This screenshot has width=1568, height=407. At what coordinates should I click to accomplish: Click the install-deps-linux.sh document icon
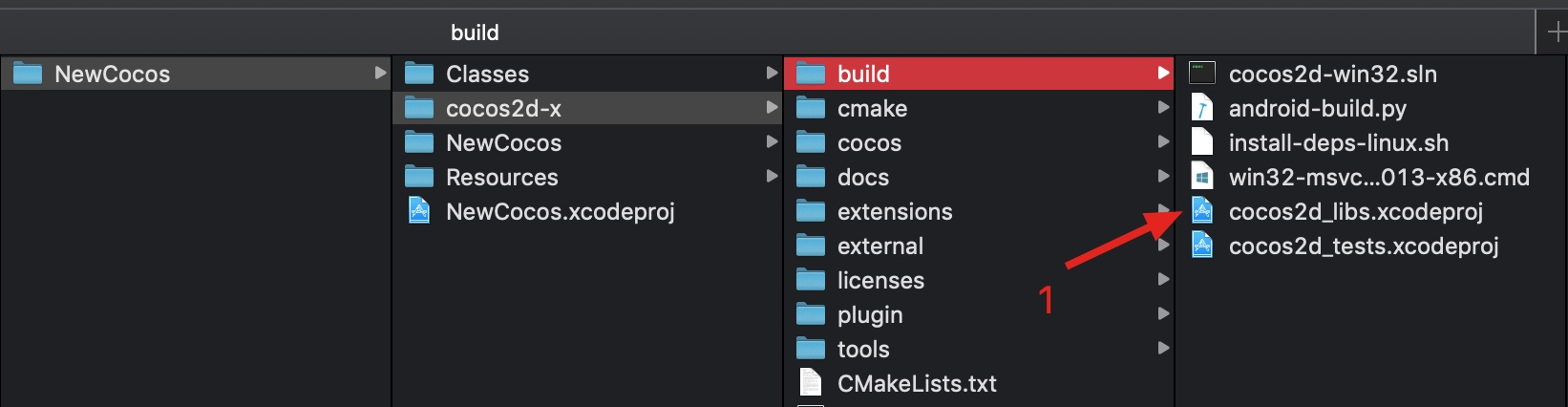[x=1202, y=142]
